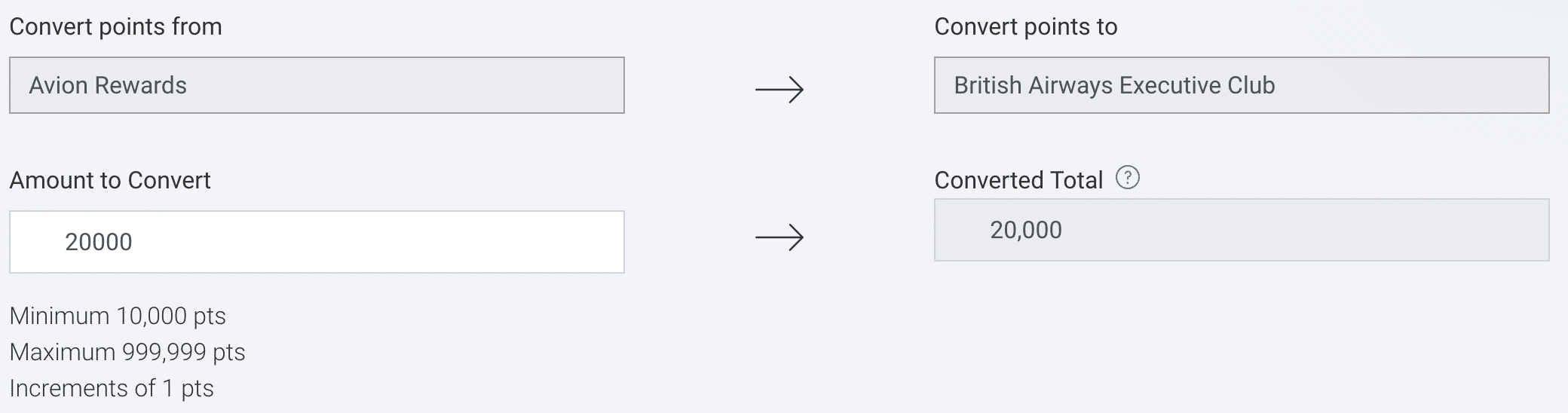Click the arrow between the program fields
Viewport: 1568px width, 413px height.
pyautogui.click(x=779, y=90)
